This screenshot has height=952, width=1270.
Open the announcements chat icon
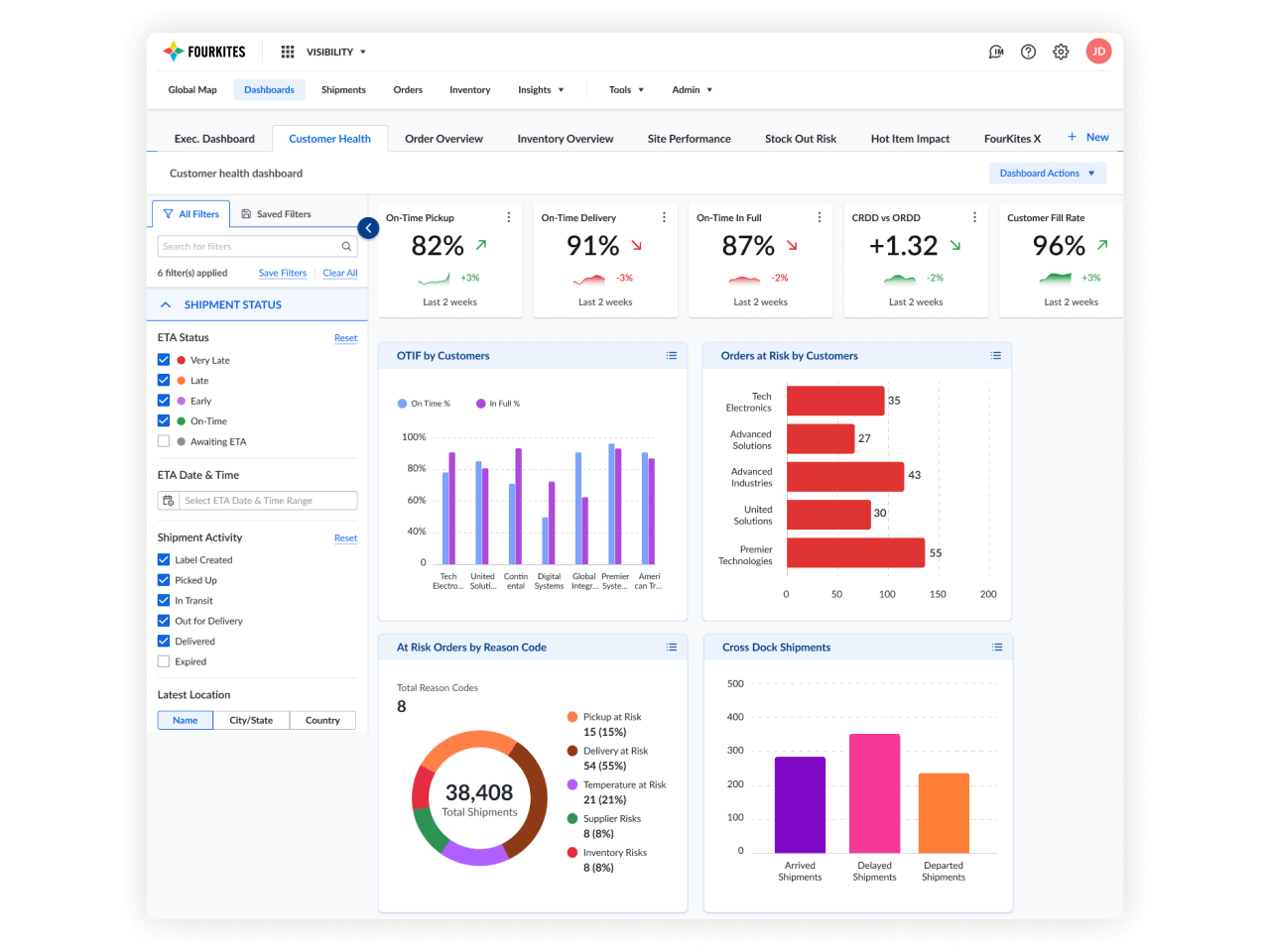(996, 52)
